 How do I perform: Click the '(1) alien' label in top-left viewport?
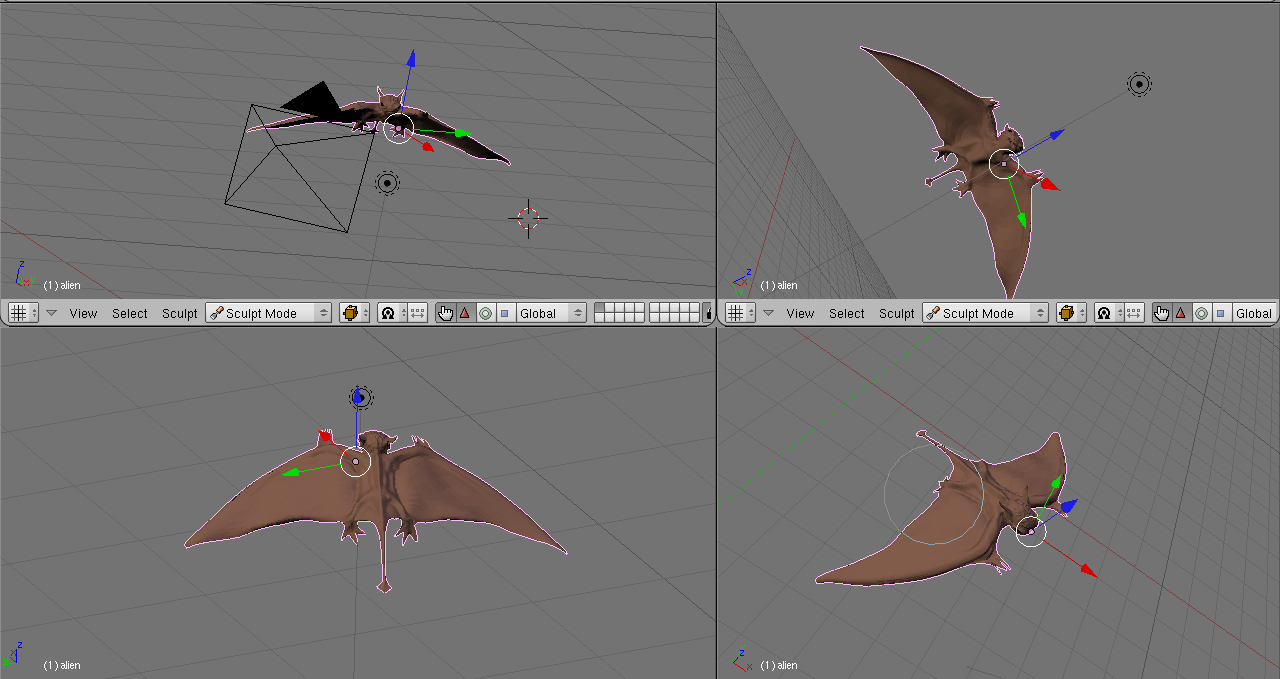(x=62, y=285)
